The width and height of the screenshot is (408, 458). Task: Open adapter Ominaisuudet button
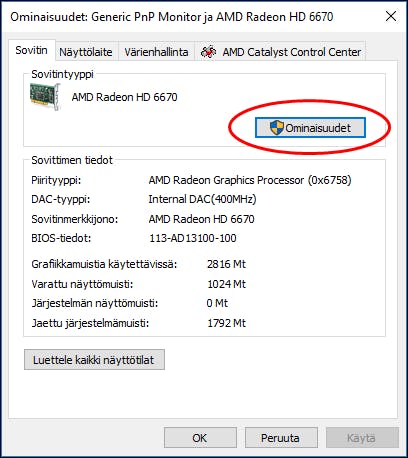310,128
